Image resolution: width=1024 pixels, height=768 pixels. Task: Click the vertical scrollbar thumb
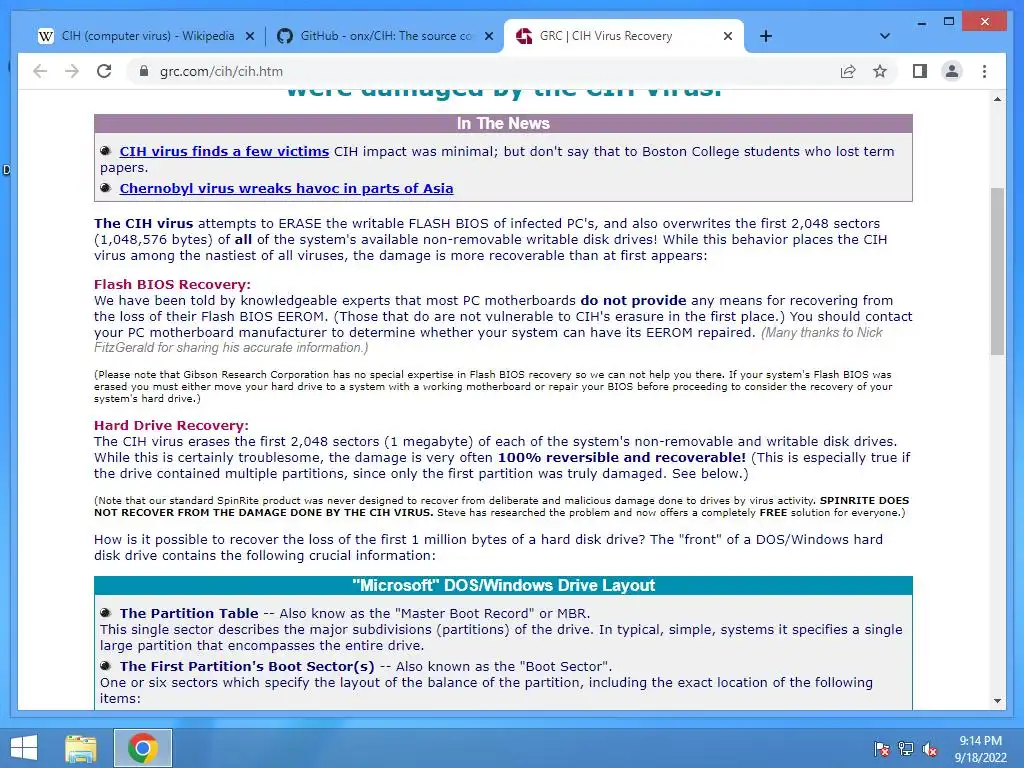click(997, 271)
